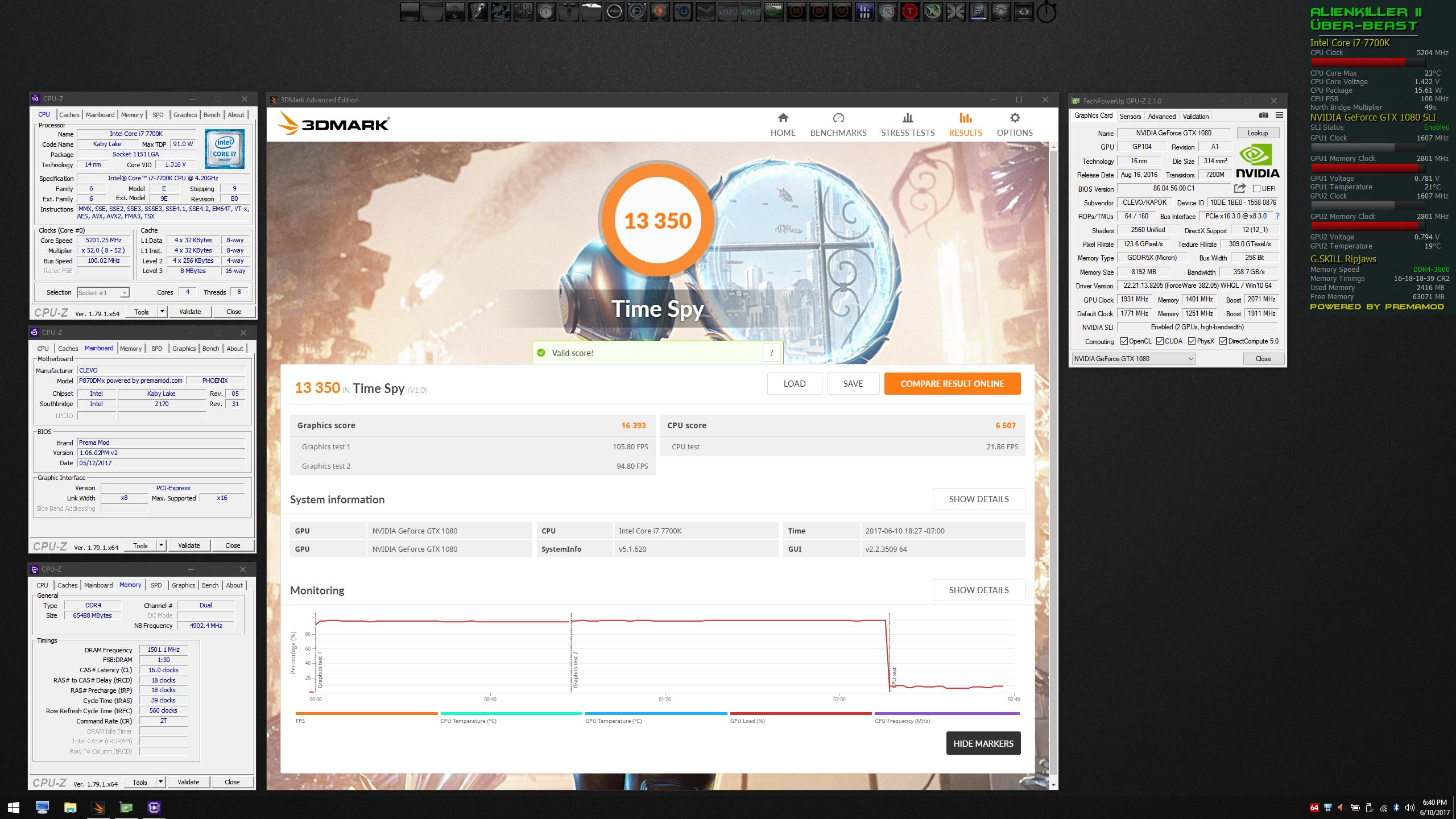Switch to the Sensors tab in GPU-Z
The height and width of the screenshot is (819, 1456).
click(x=1130, y=117)
